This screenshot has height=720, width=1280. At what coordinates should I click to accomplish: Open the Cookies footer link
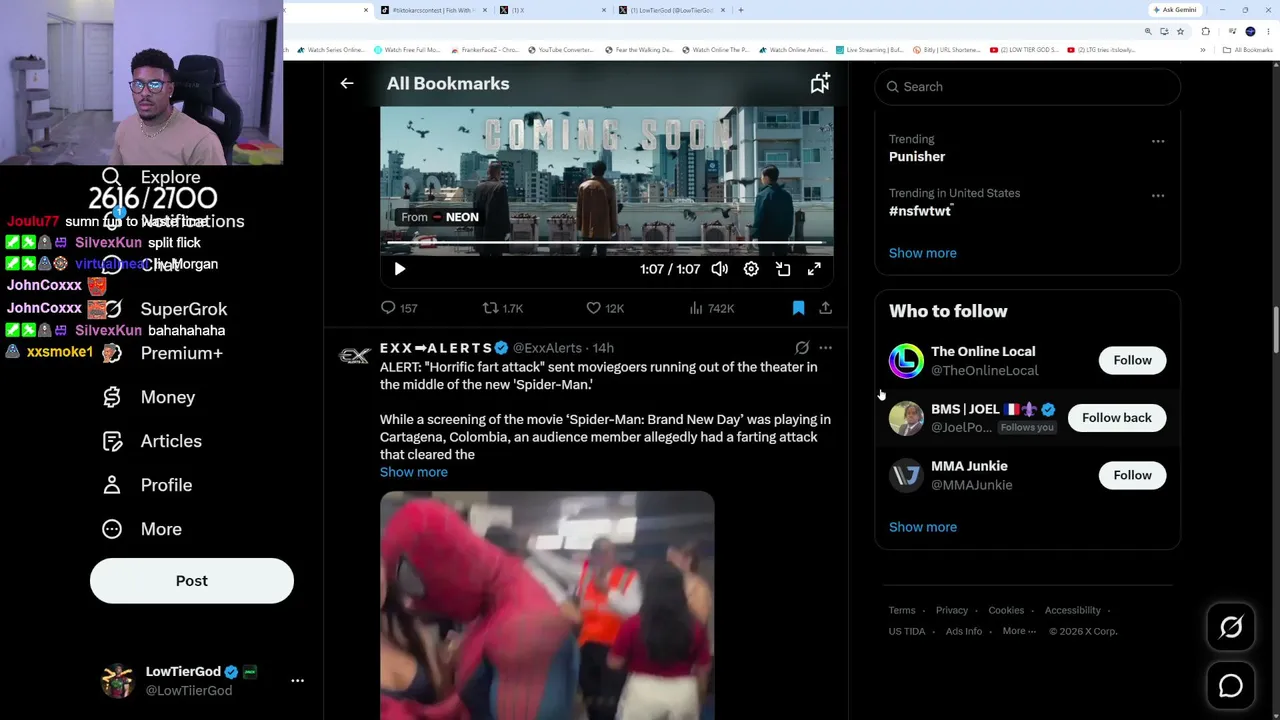[1006, 610]
